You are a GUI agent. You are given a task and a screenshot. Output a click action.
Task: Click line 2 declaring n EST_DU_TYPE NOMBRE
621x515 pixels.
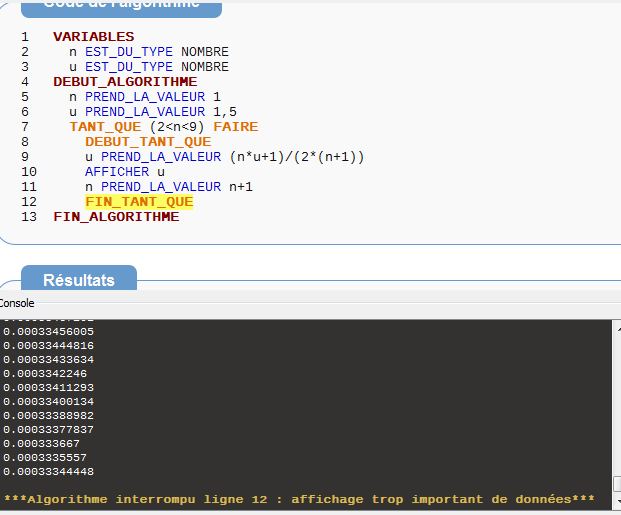pos(148,52)
